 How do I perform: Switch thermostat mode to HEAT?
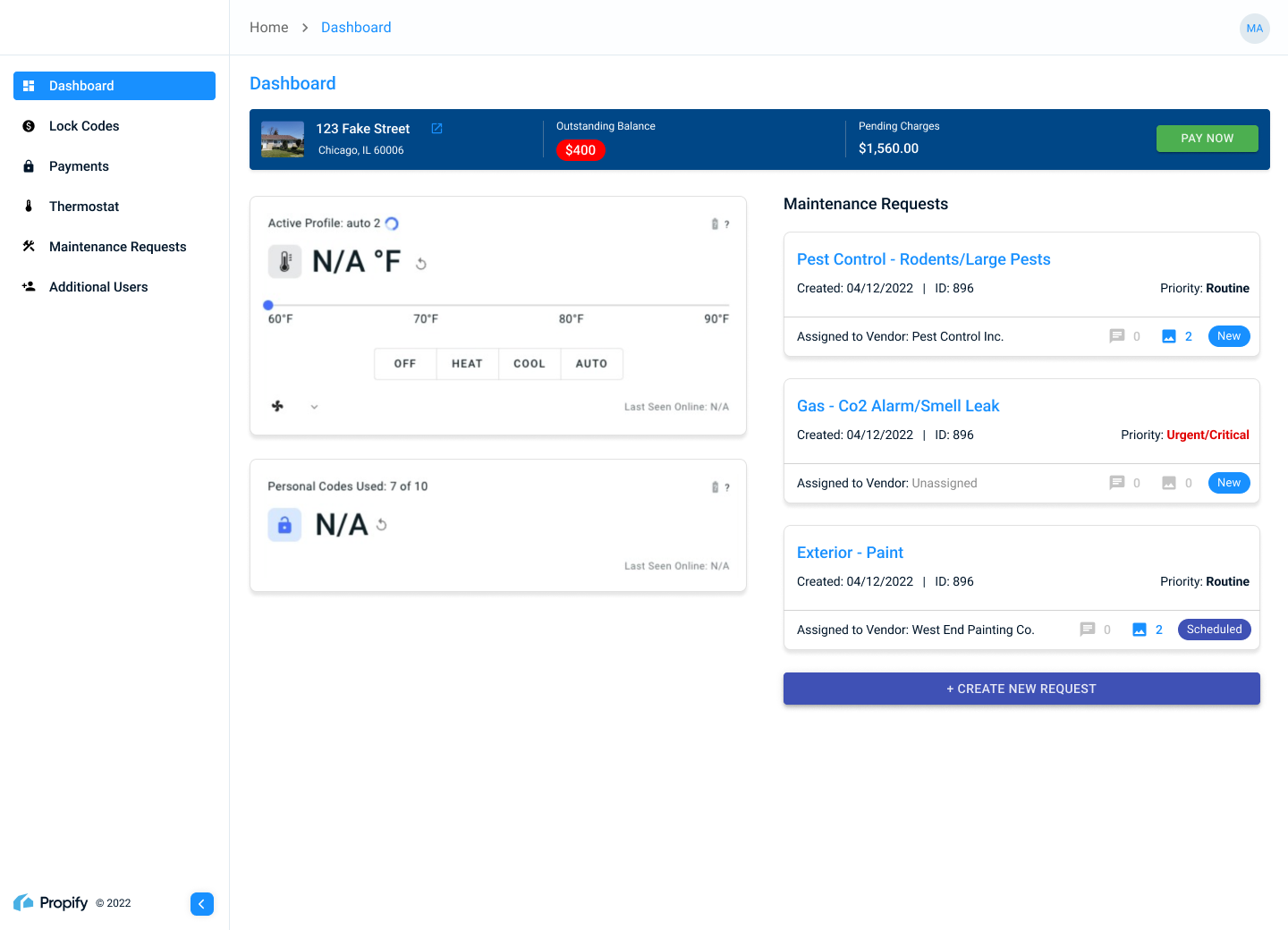tap(466, 363)
